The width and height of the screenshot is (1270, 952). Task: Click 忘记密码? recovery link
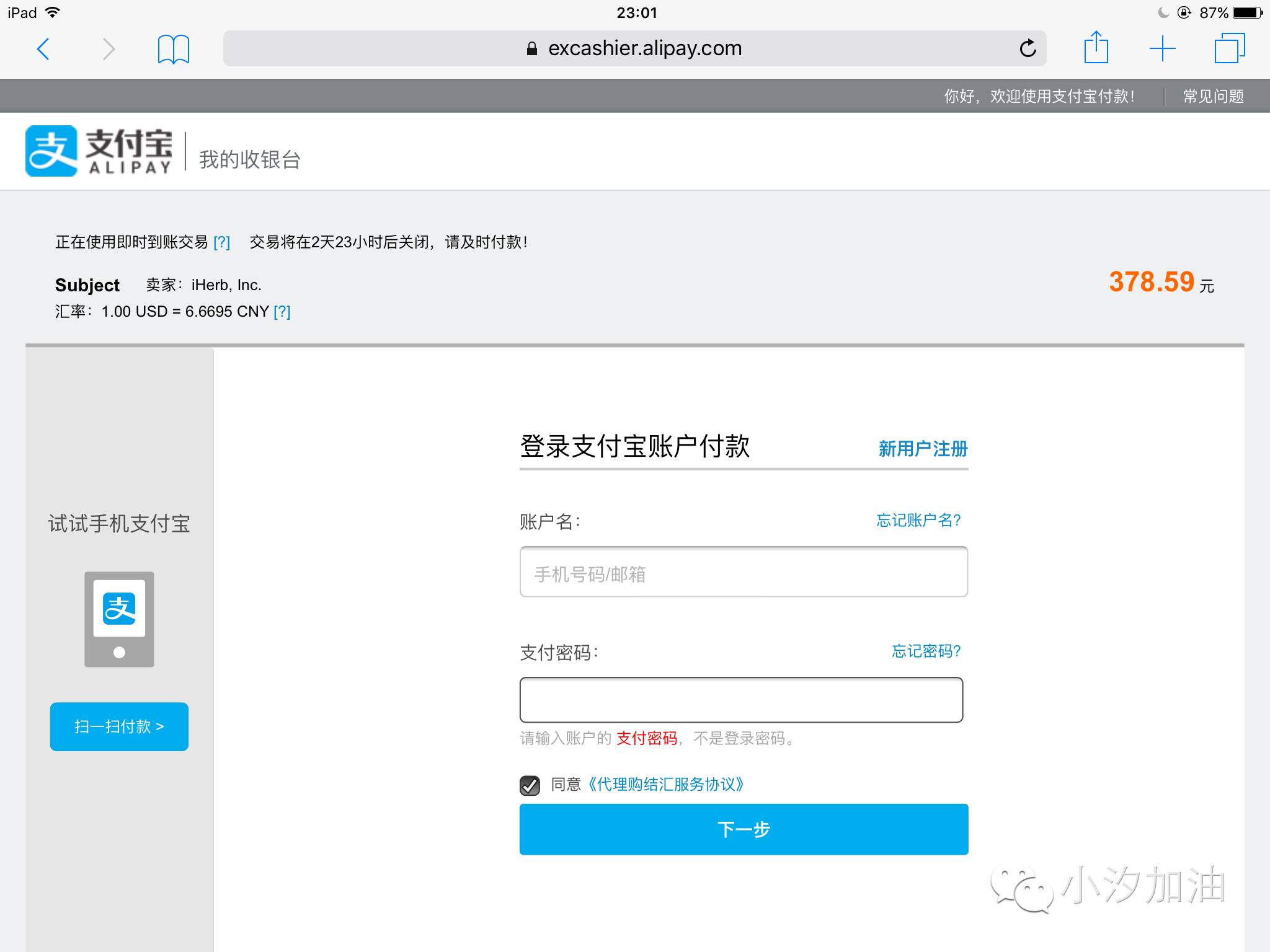[925, 651]
